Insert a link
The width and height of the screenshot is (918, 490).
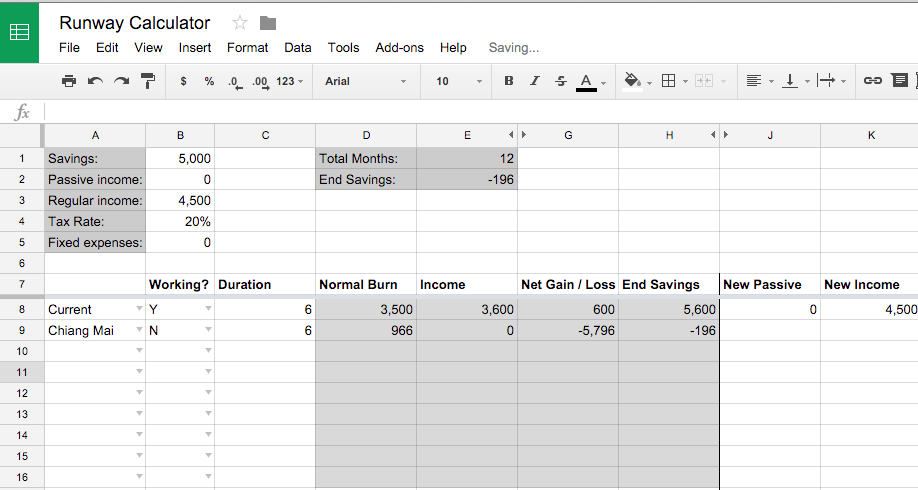tap(872, 81)
